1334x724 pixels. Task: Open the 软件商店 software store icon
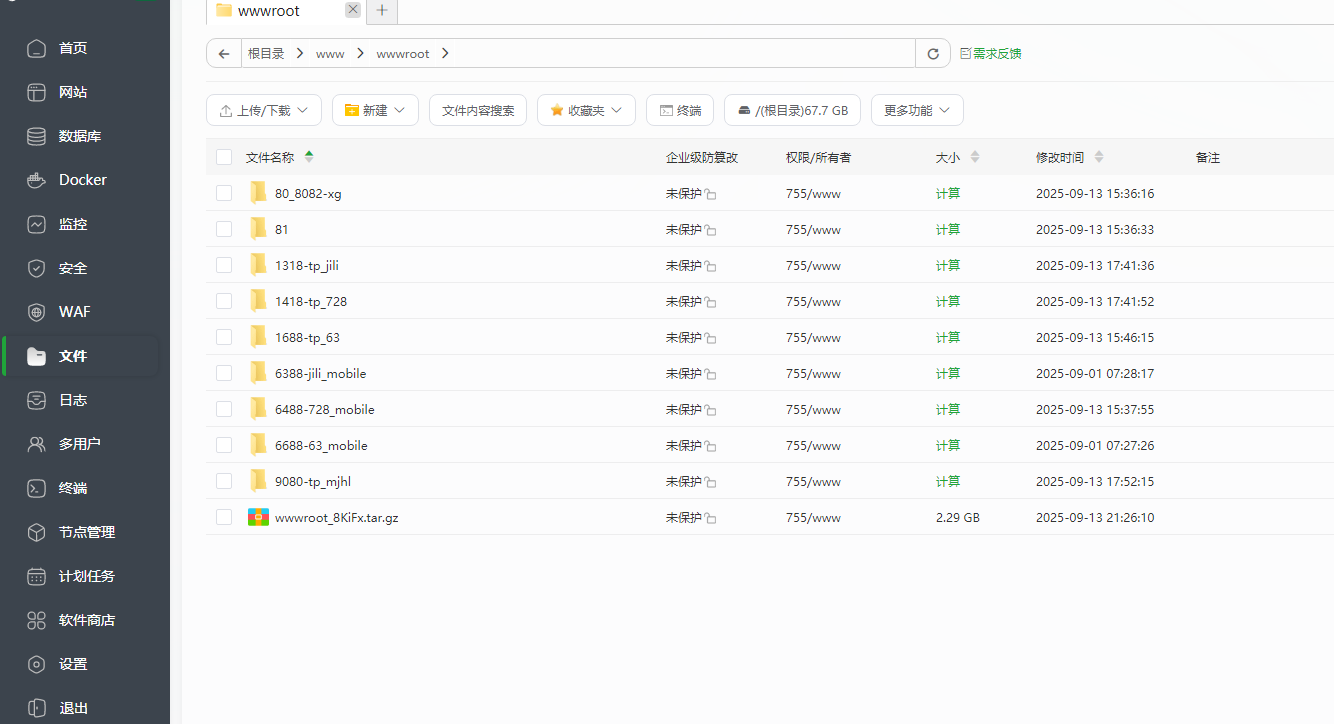coord(37,620)
